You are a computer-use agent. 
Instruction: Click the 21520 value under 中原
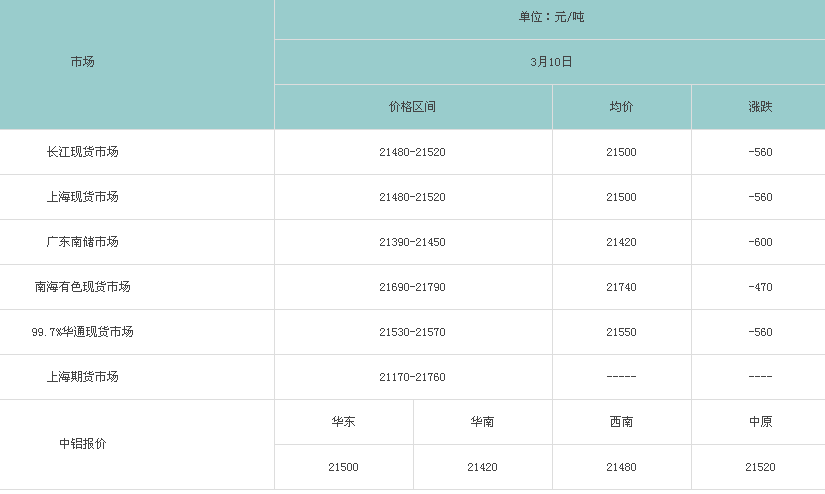click(x=760, y=467)
